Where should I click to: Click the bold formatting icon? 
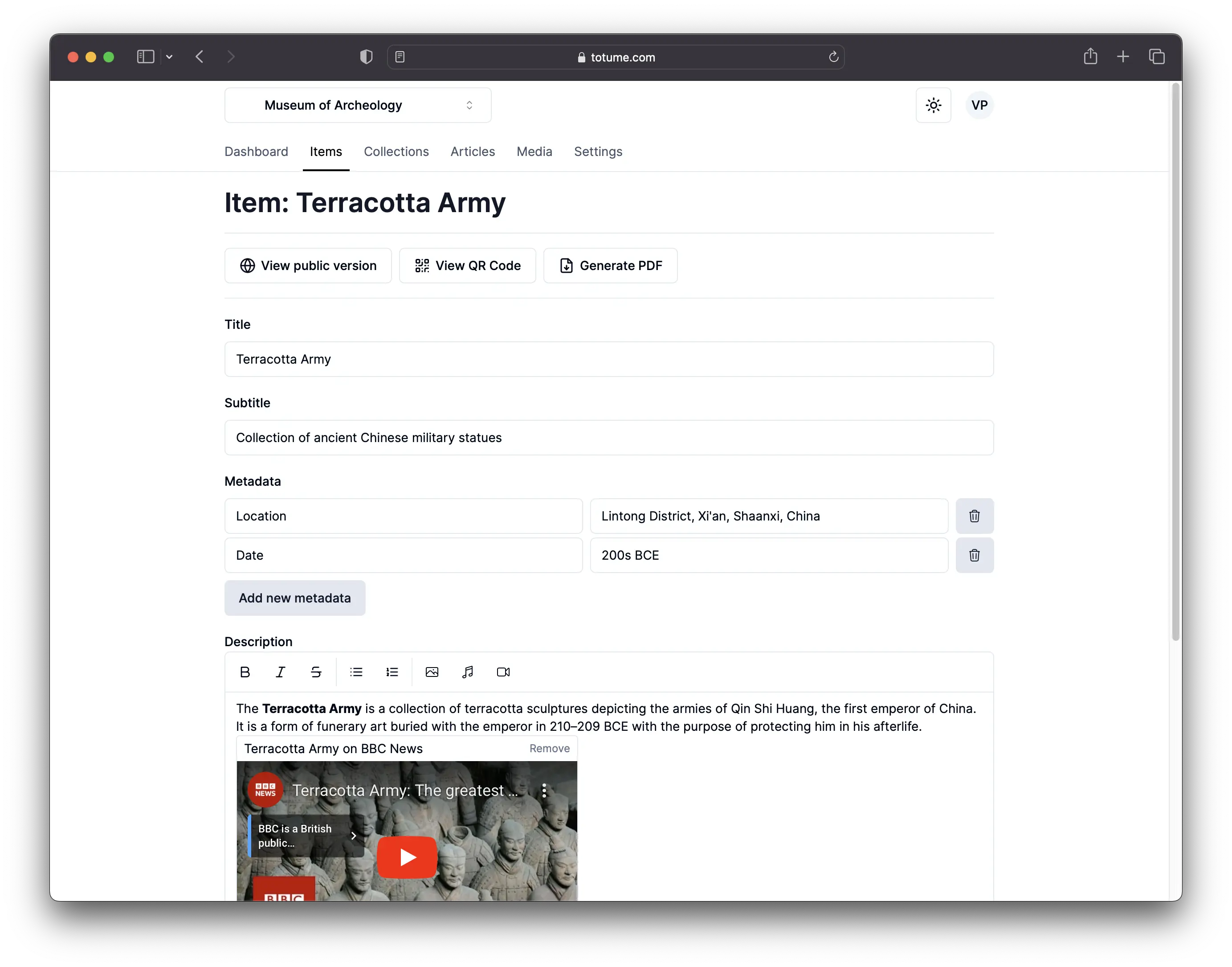244,671
